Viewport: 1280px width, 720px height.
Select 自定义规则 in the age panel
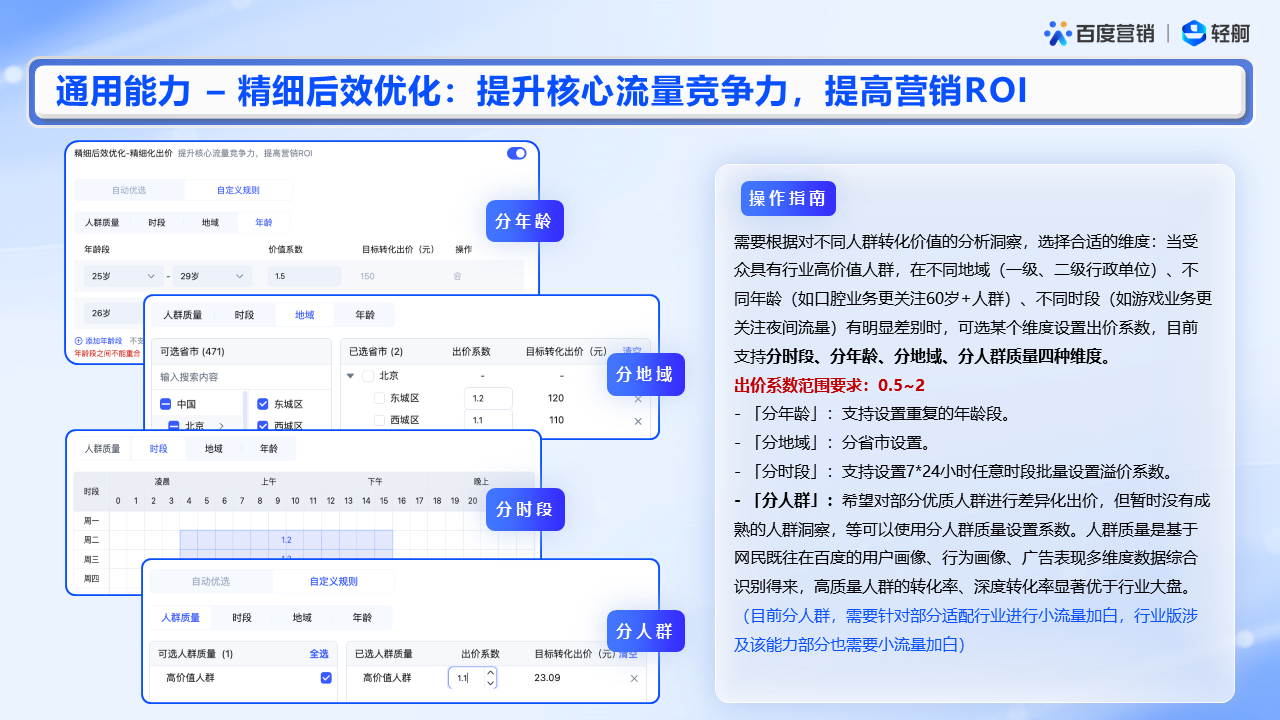238,190
